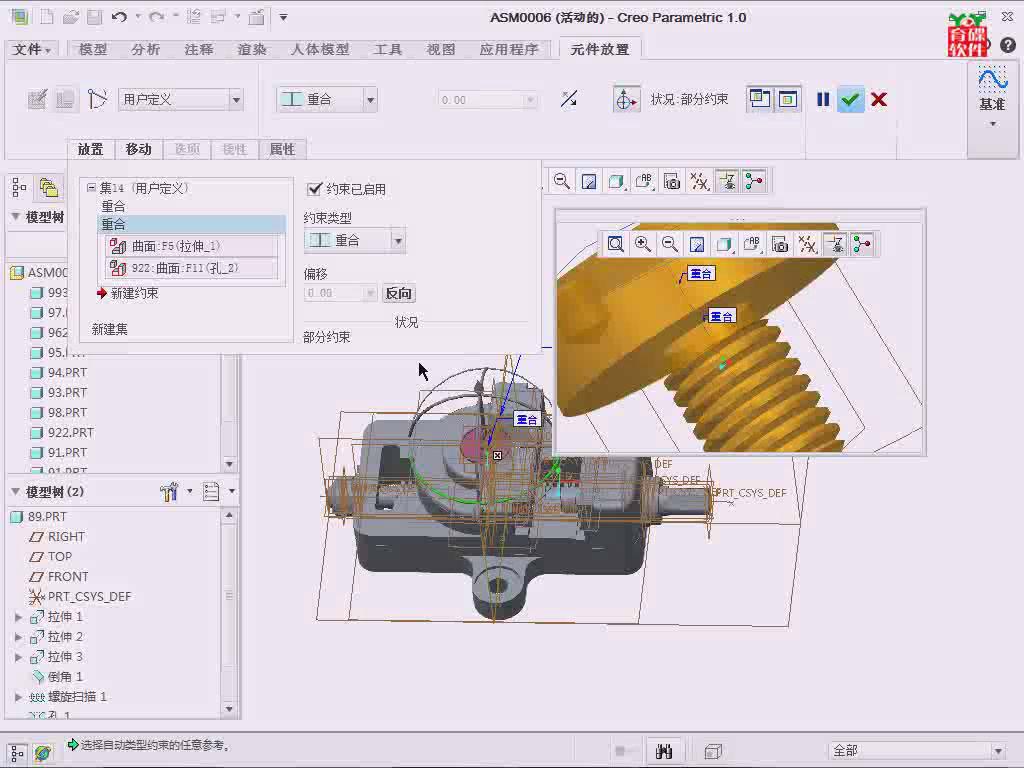Click 新建集 to add a set
Viewport: 1024px width, 768px height.
pyautogui.click(x=110, y=329)
